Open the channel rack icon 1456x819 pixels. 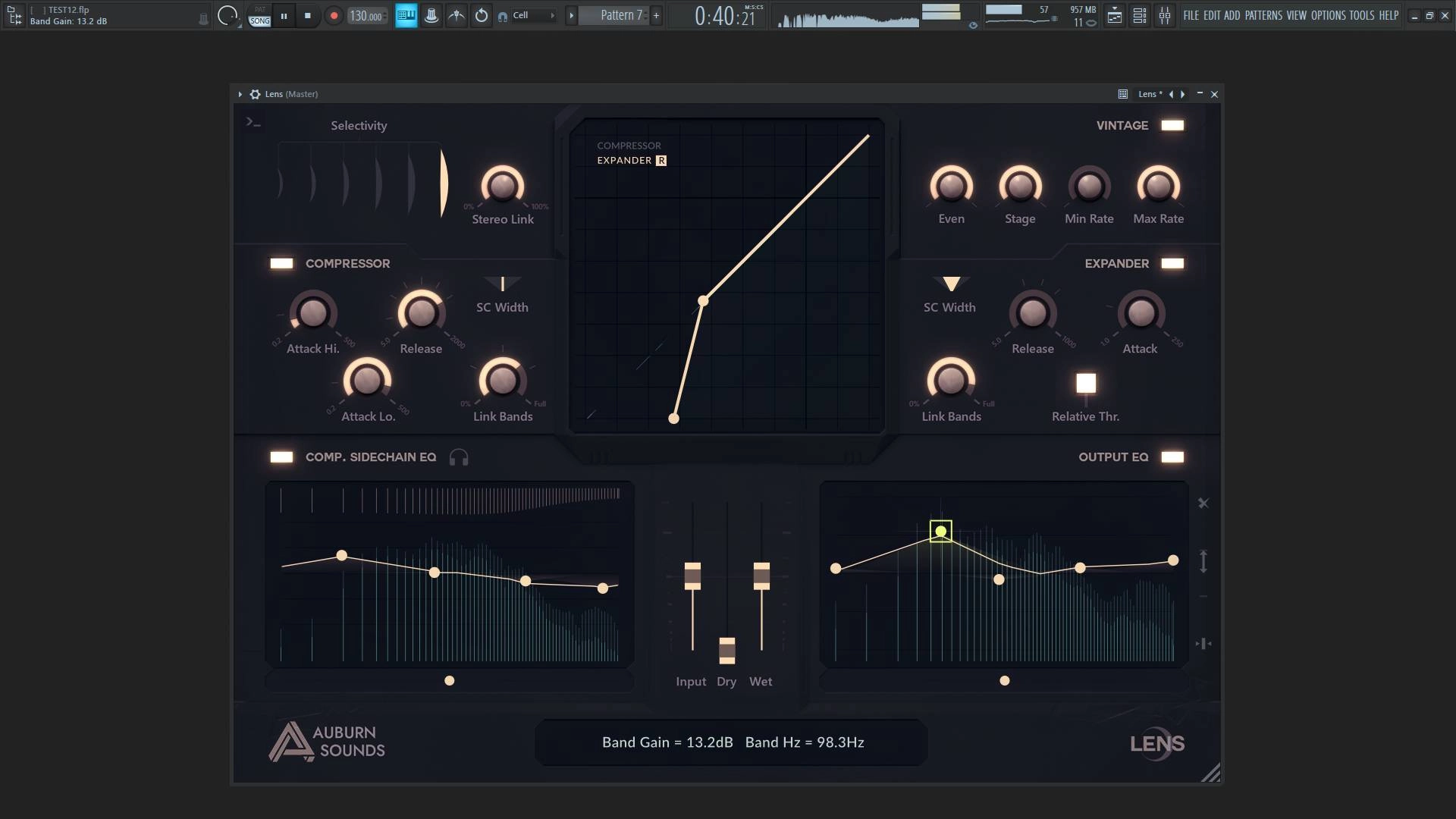pos(1140,15)
